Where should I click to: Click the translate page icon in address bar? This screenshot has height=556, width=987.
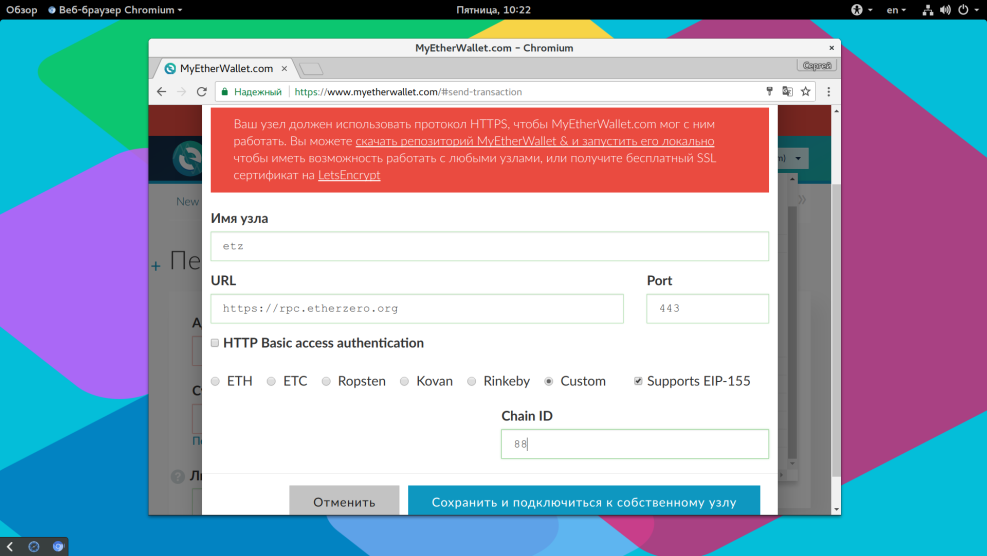(787, 91)
